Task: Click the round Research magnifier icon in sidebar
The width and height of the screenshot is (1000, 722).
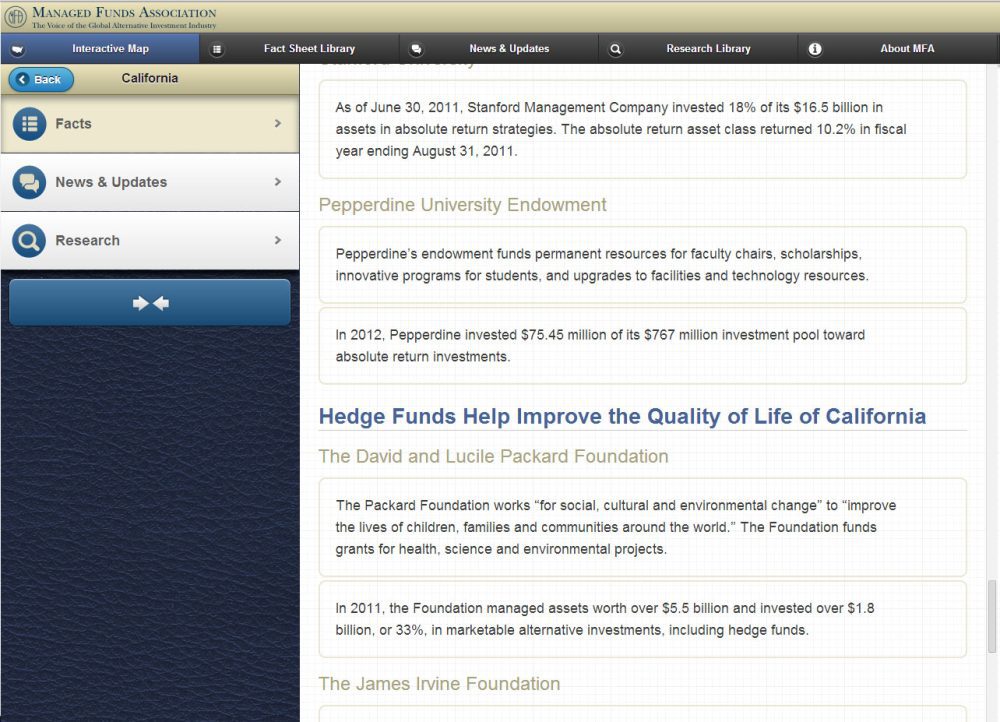Action: [29, 240]
